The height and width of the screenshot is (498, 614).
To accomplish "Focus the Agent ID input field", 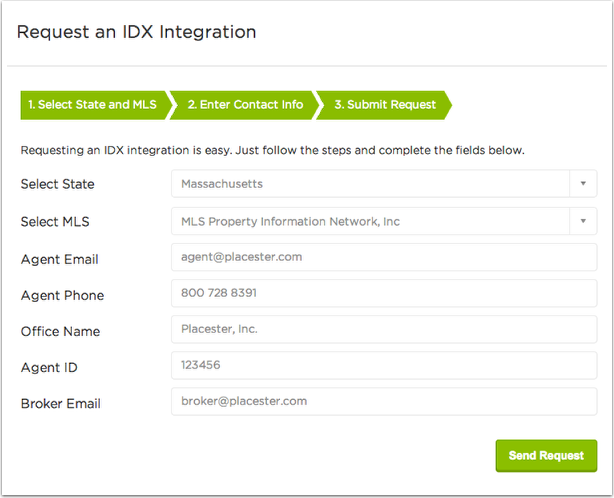I will pyautogui.click(x=384, y=365).
